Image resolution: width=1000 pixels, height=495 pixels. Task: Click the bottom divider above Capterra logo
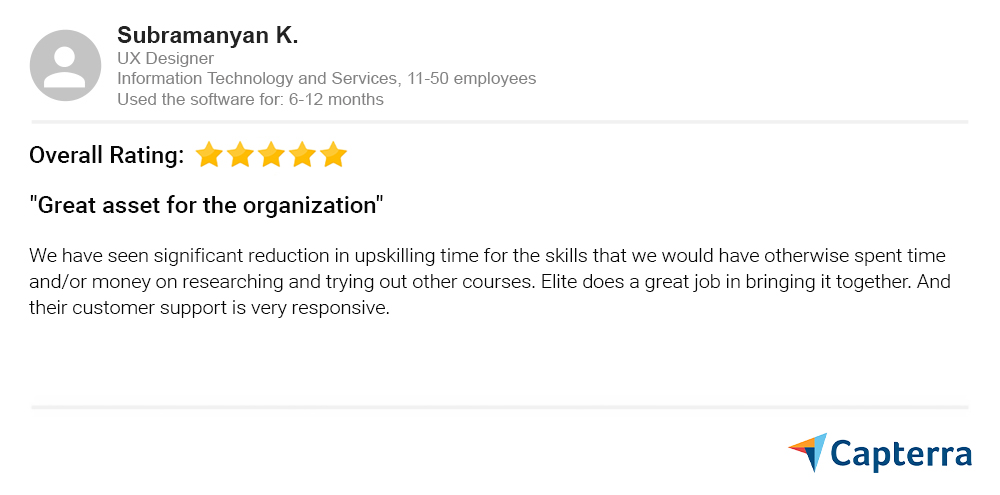point(500,407)
